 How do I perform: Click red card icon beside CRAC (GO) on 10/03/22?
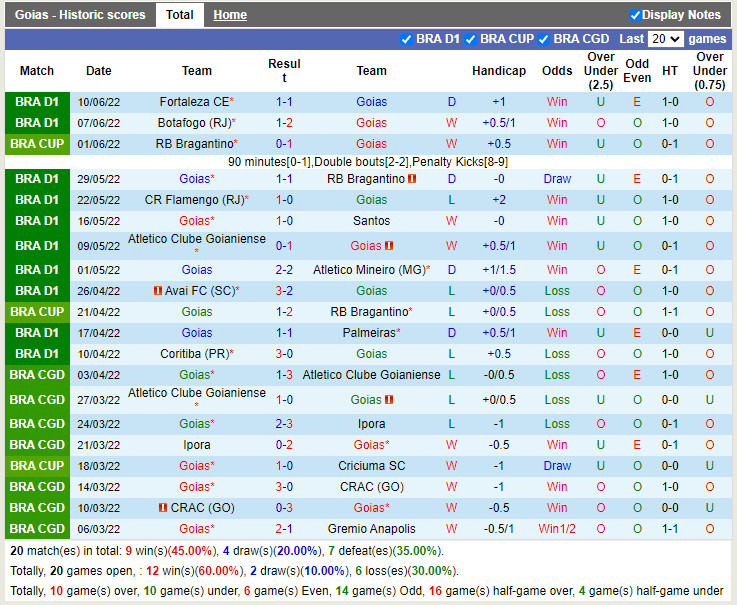click(162, 508)
